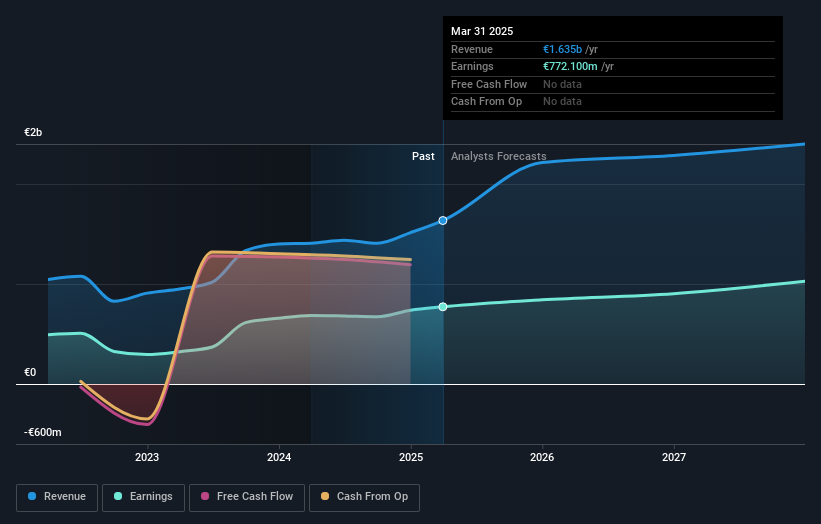Click the 2027 x-axis label
The image size is (821, 524).
click(674, 458)
